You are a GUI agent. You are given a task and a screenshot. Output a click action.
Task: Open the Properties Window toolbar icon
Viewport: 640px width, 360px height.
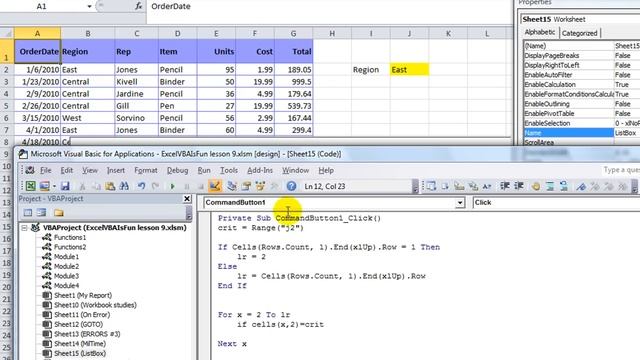click(246, 186)
